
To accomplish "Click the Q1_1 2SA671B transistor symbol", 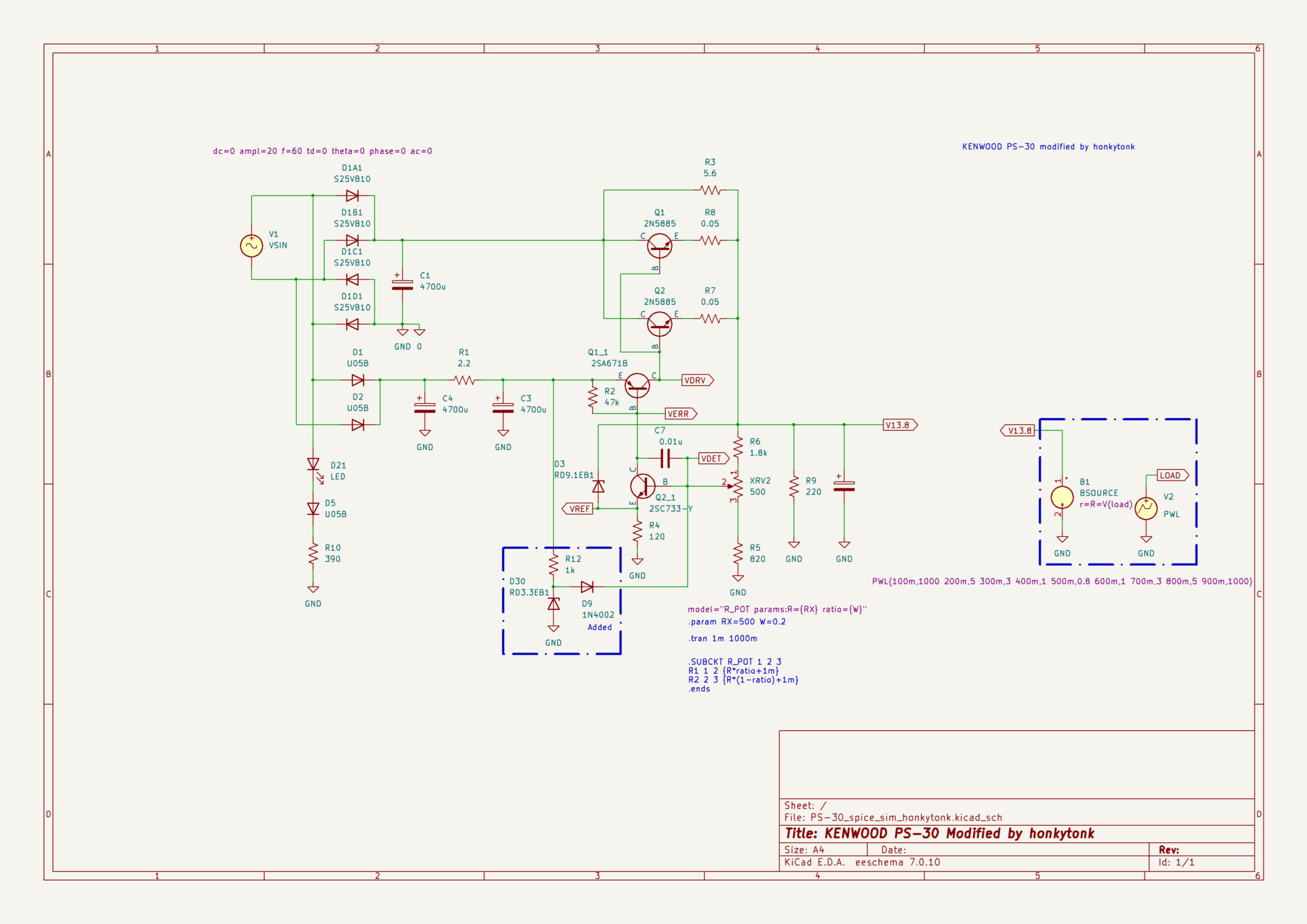I will 637,385.
